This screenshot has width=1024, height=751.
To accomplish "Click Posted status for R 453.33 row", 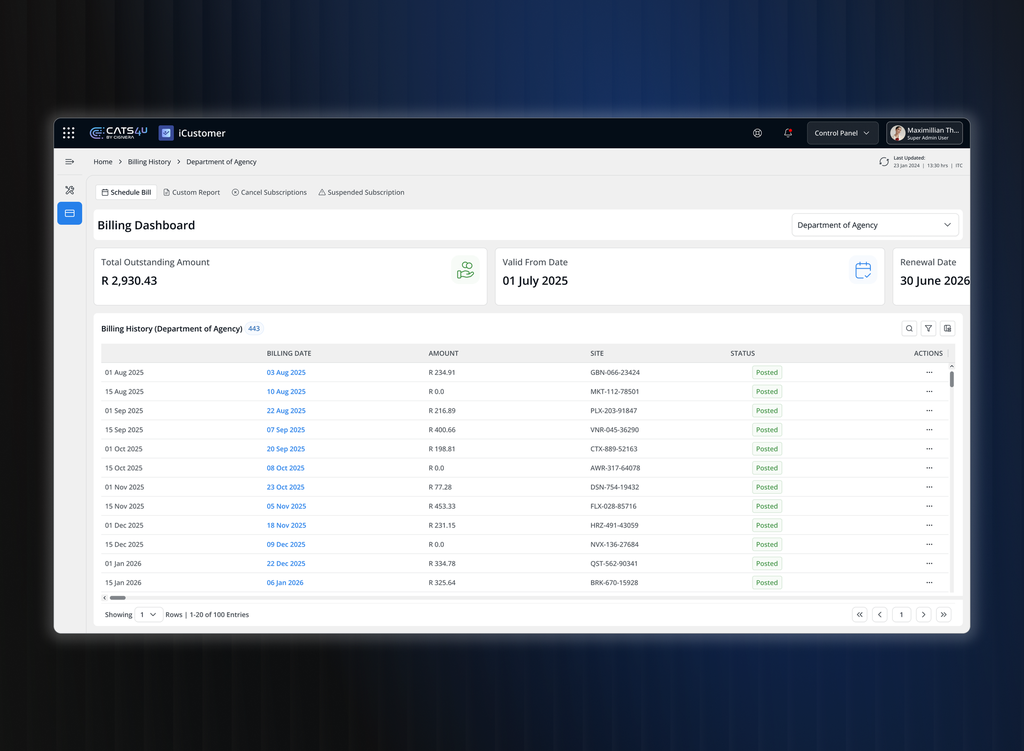I will point(767,506).
